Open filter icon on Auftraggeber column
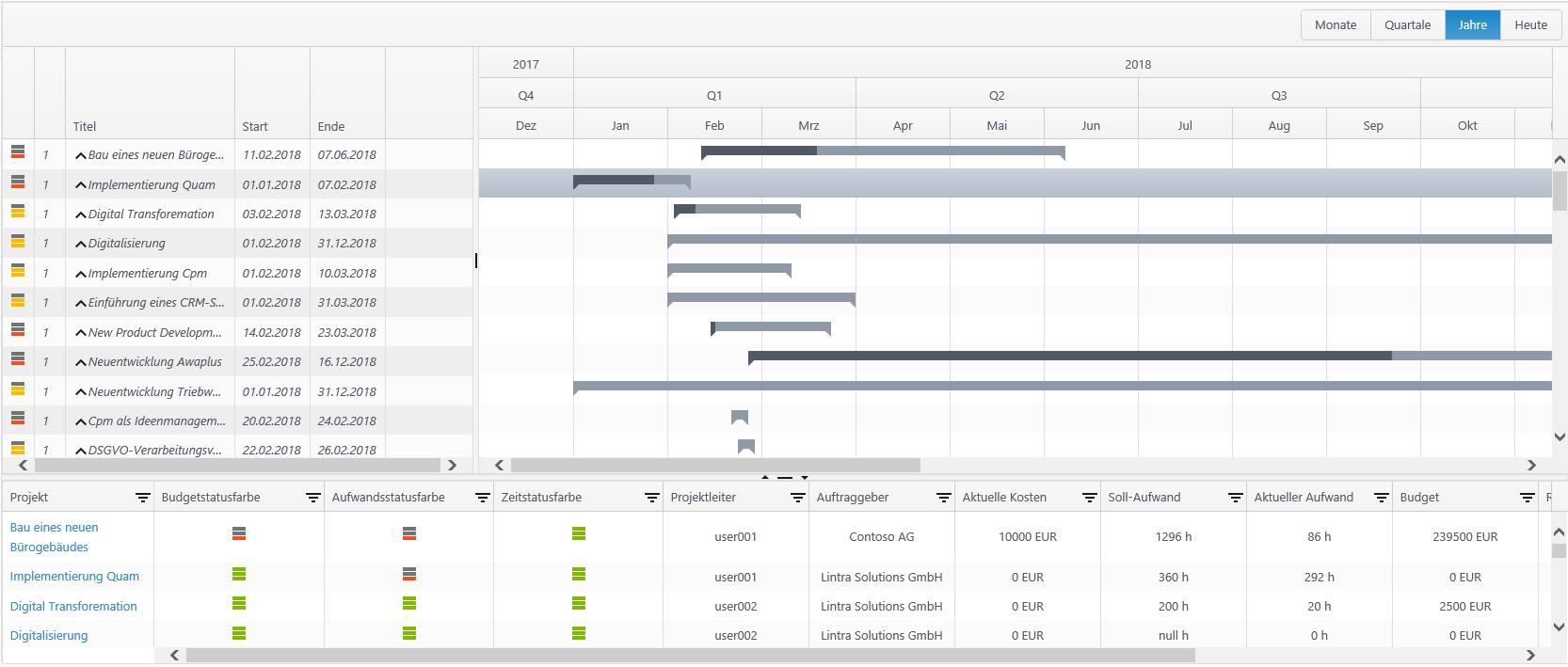 943,498
